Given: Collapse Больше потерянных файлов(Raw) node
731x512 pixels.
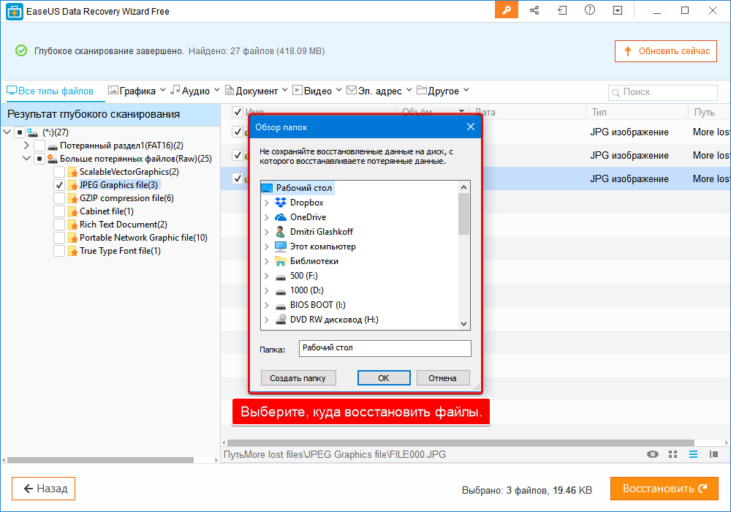Looking at the screenshot, I should pyautogui.click(x=26, y=159).
